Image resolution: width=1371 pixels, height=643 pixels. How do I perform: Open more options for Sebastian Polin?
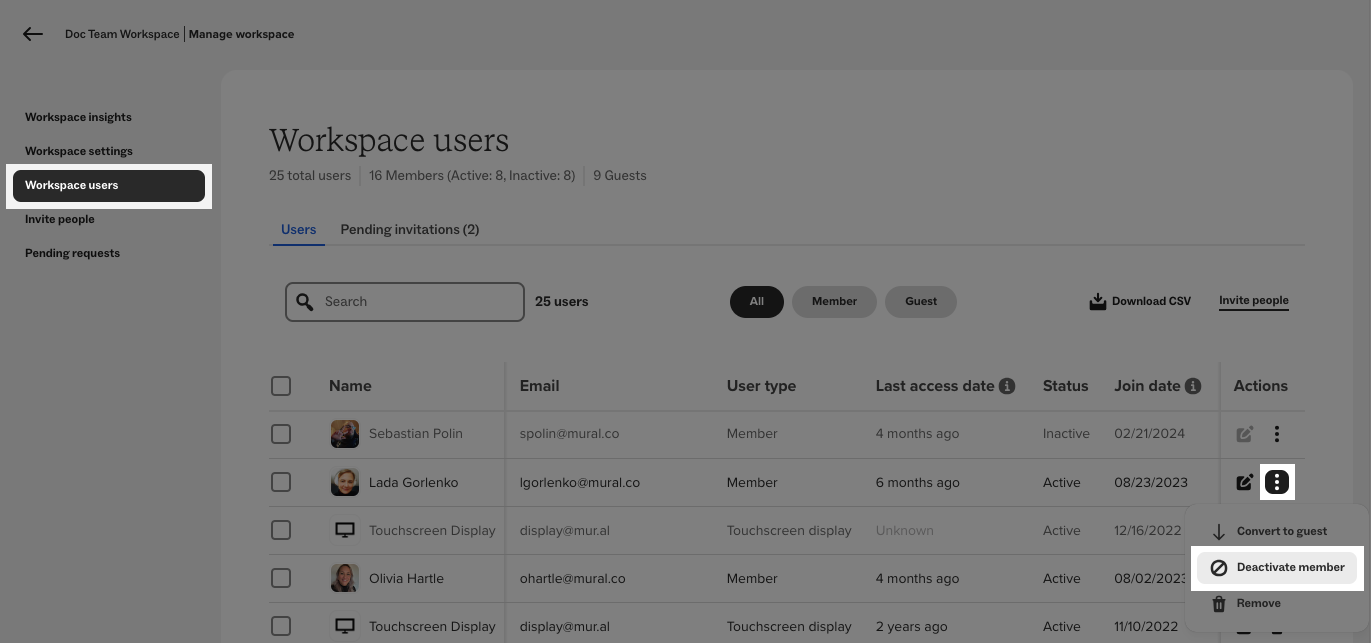click(1277, 434)
